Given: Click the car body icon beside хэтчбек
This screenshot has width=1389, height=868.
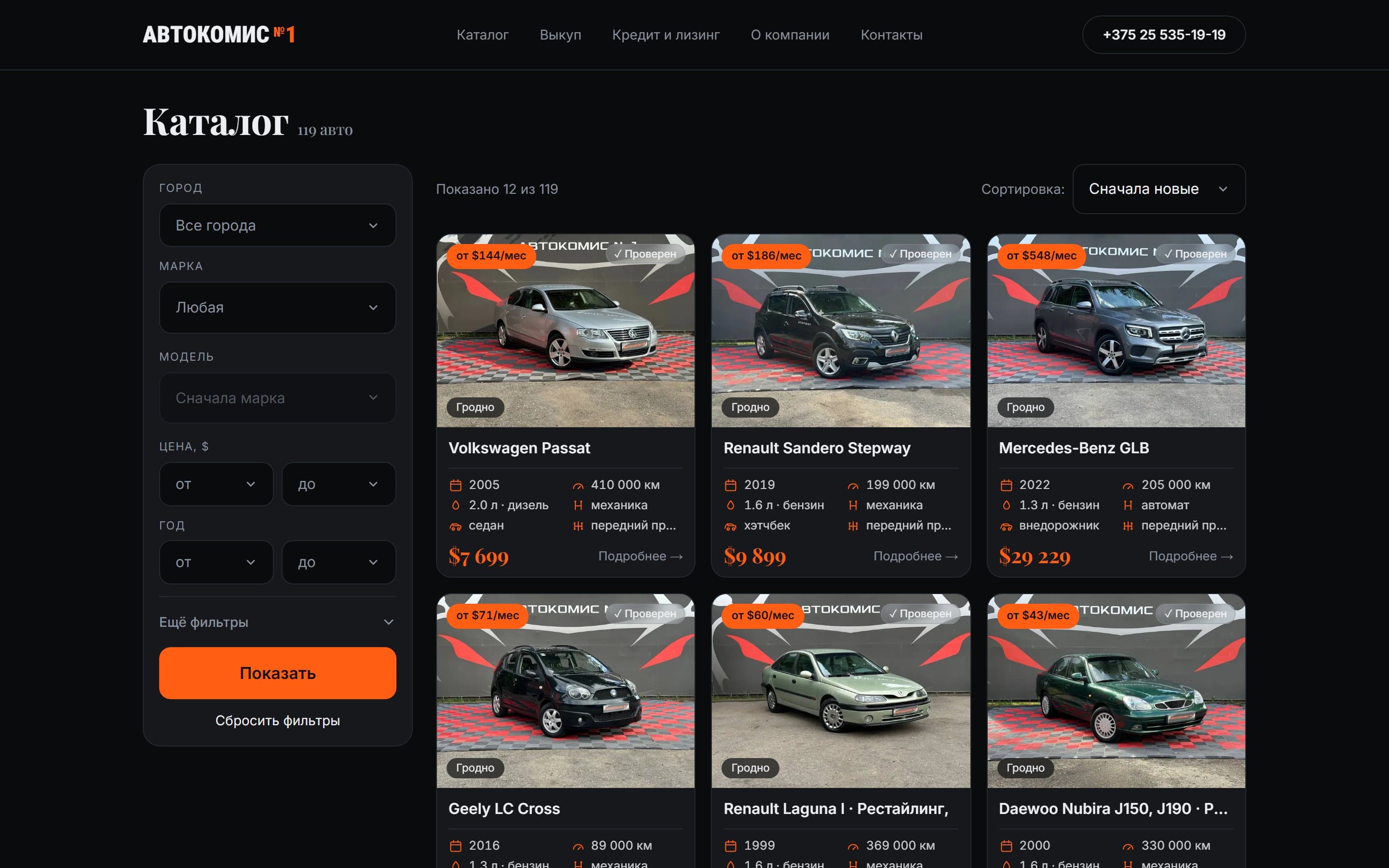Looking at the screenshot, I should pyautogui.click(x=731, y=526).
